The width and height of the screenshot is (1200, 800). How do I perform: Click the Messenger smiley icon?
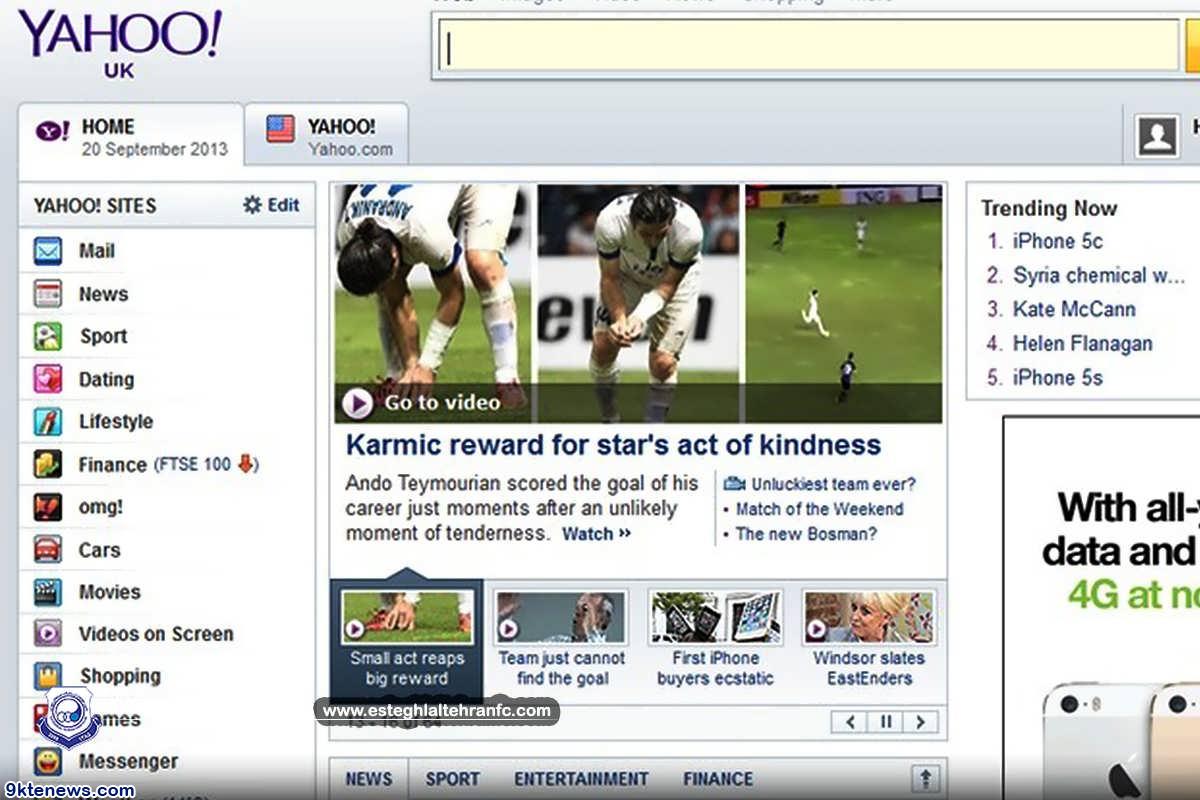click(x=48, y=761)
